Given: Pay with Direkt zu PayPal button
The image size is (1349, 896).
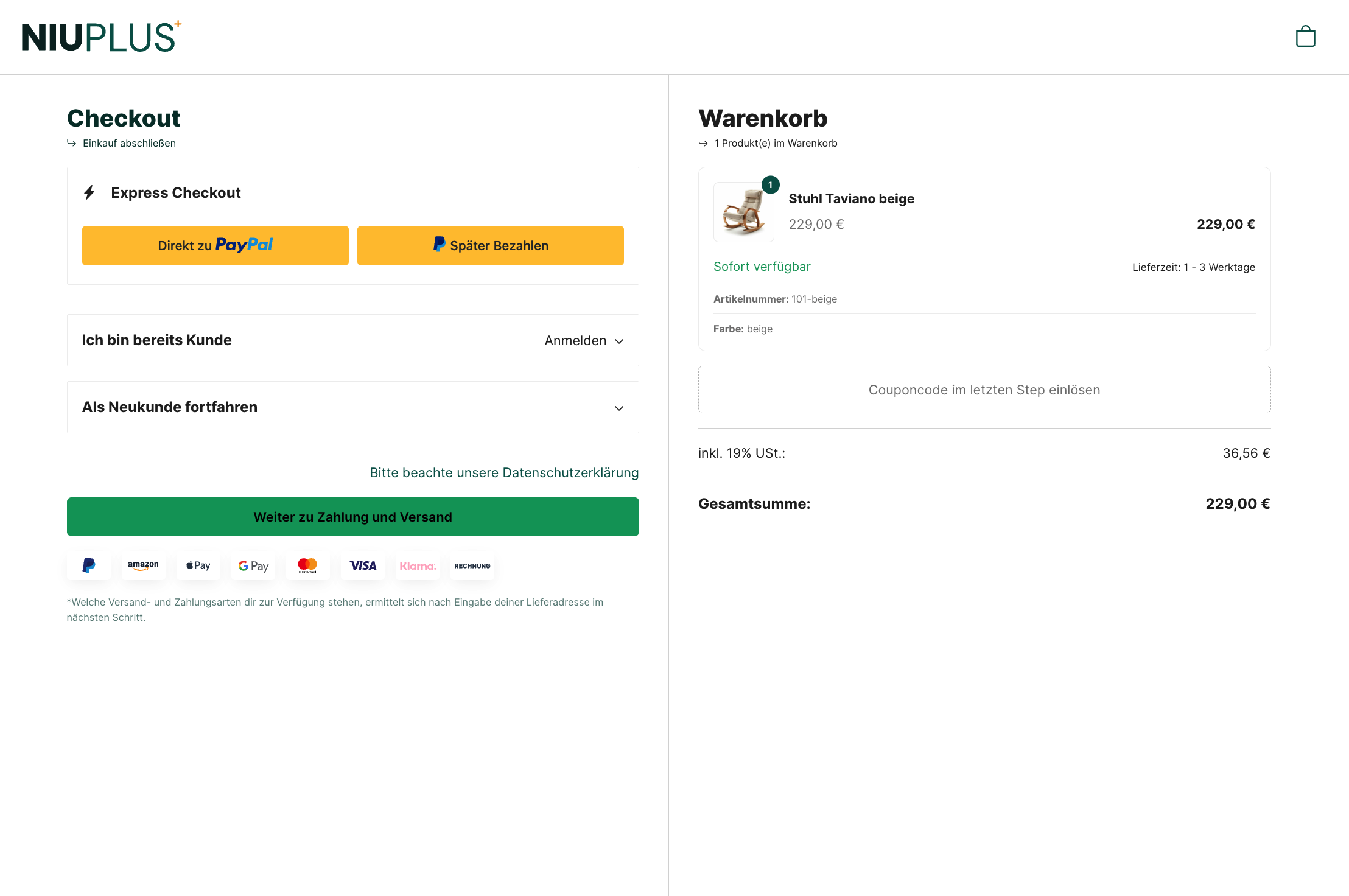Looking at the screenshot, I should click(215, 245).
